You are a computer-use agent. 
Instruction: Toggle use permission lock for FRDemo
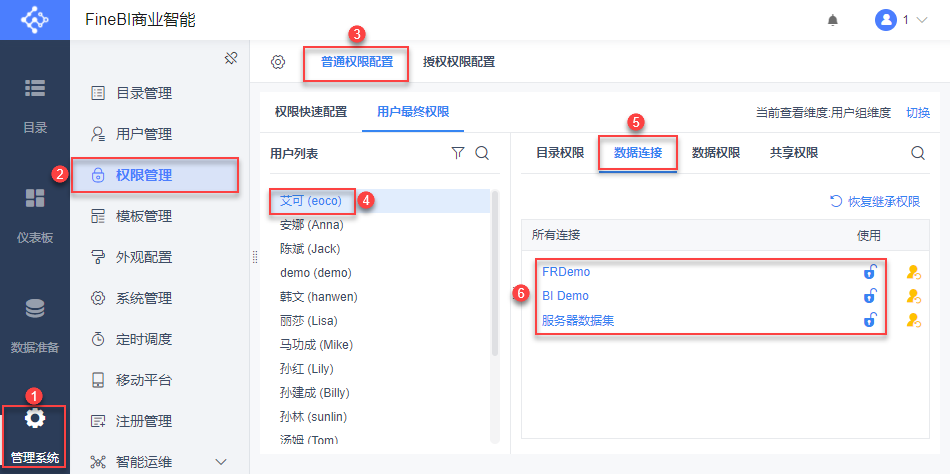870,271
